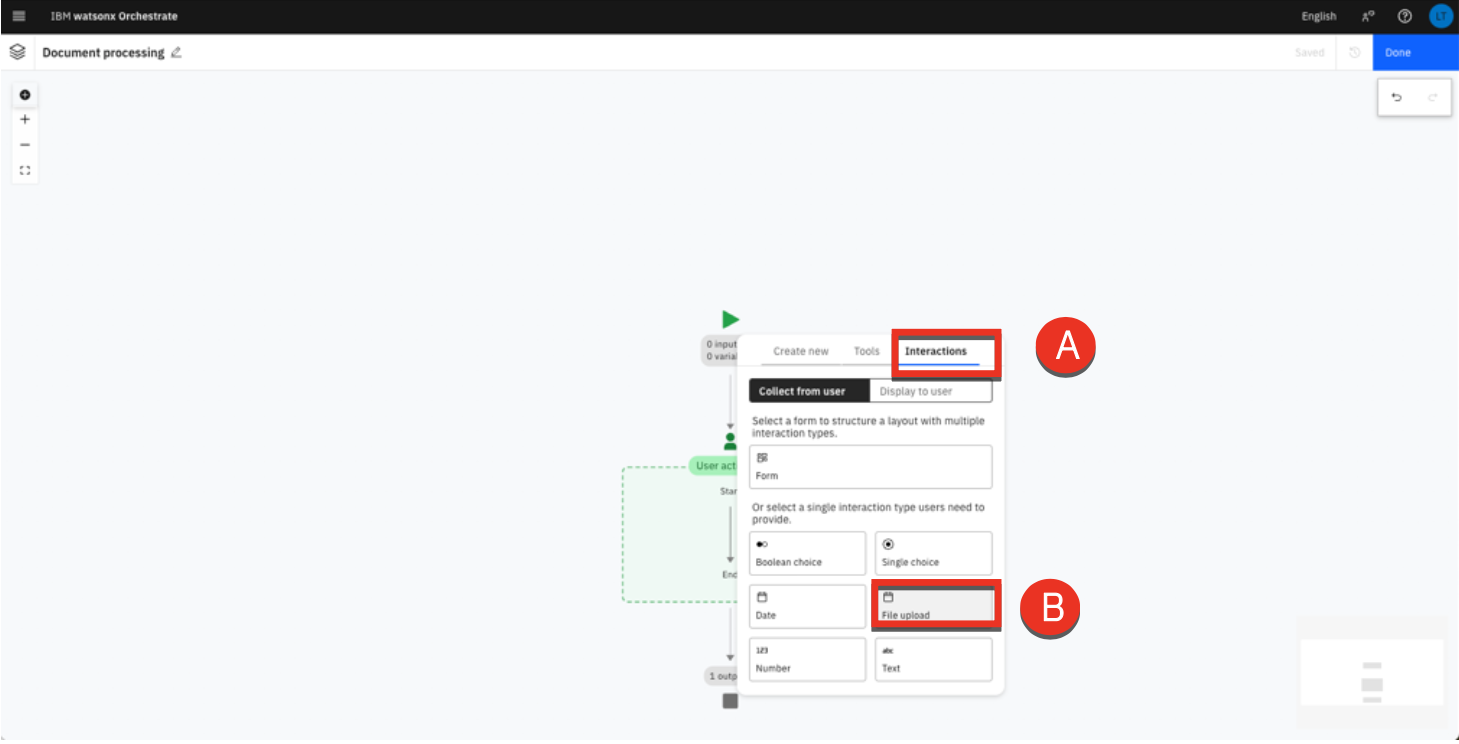Screen dimensions: 1459x744
Task: Click the layers icon beside flow title
Action: click(x=17, y=52)
